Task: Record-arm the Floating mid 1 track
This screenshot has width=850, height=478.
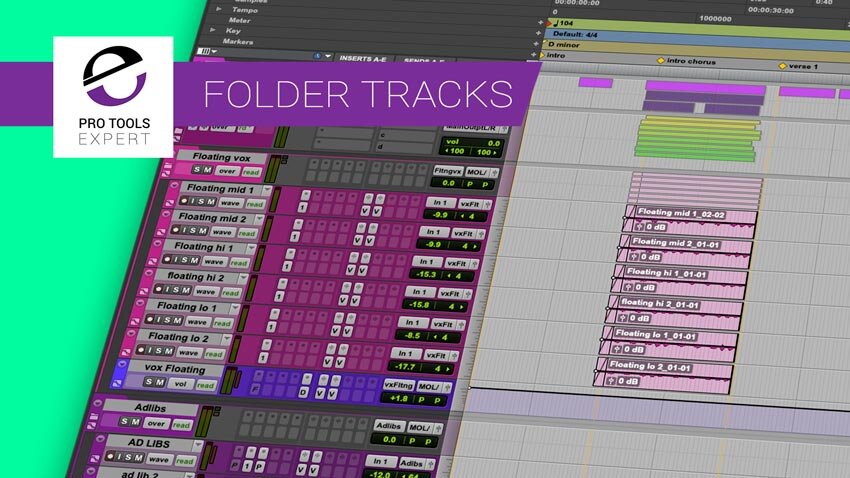Action: [184, 202]
